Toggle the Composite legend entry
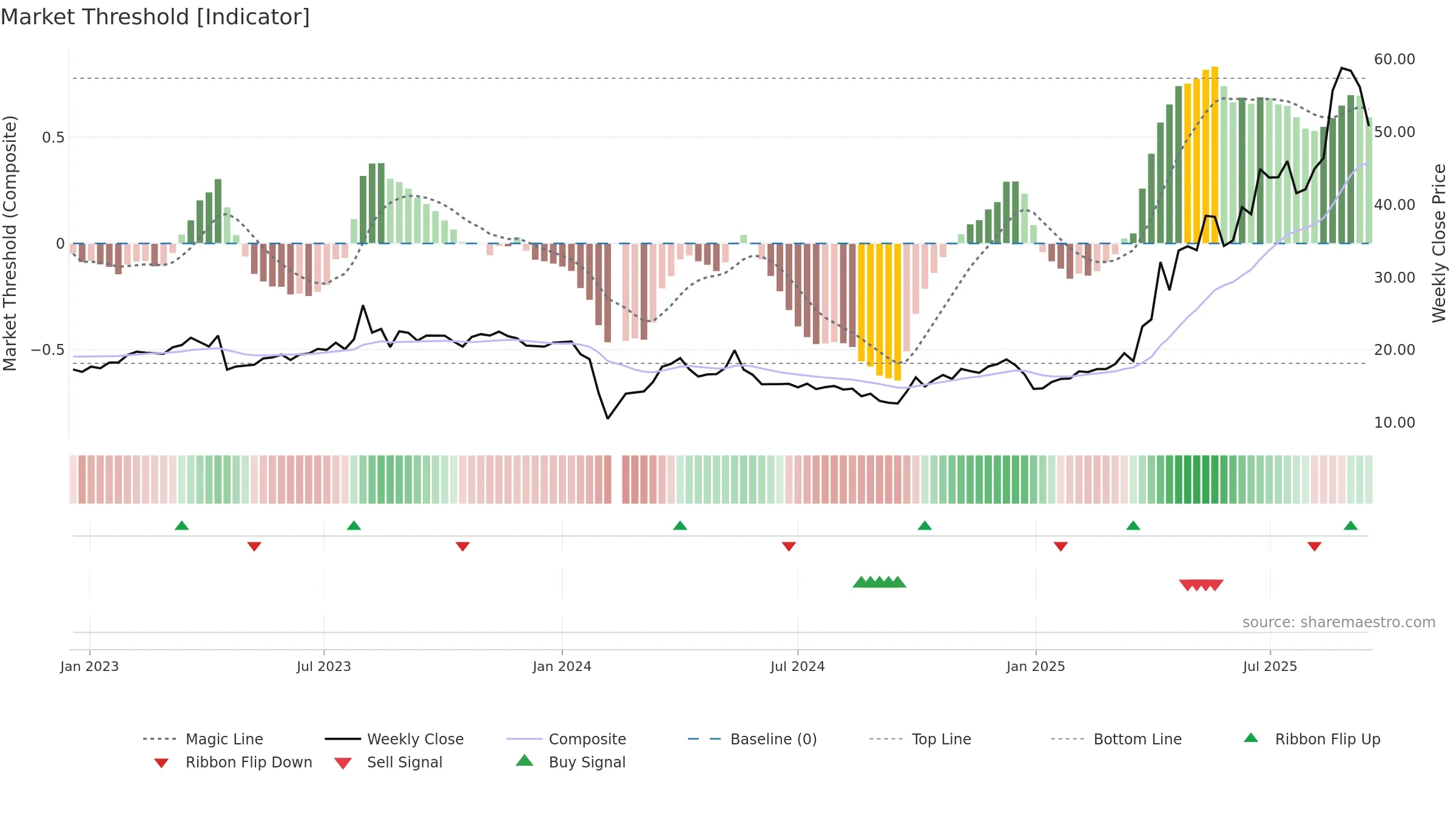 (x=566, y=739)
